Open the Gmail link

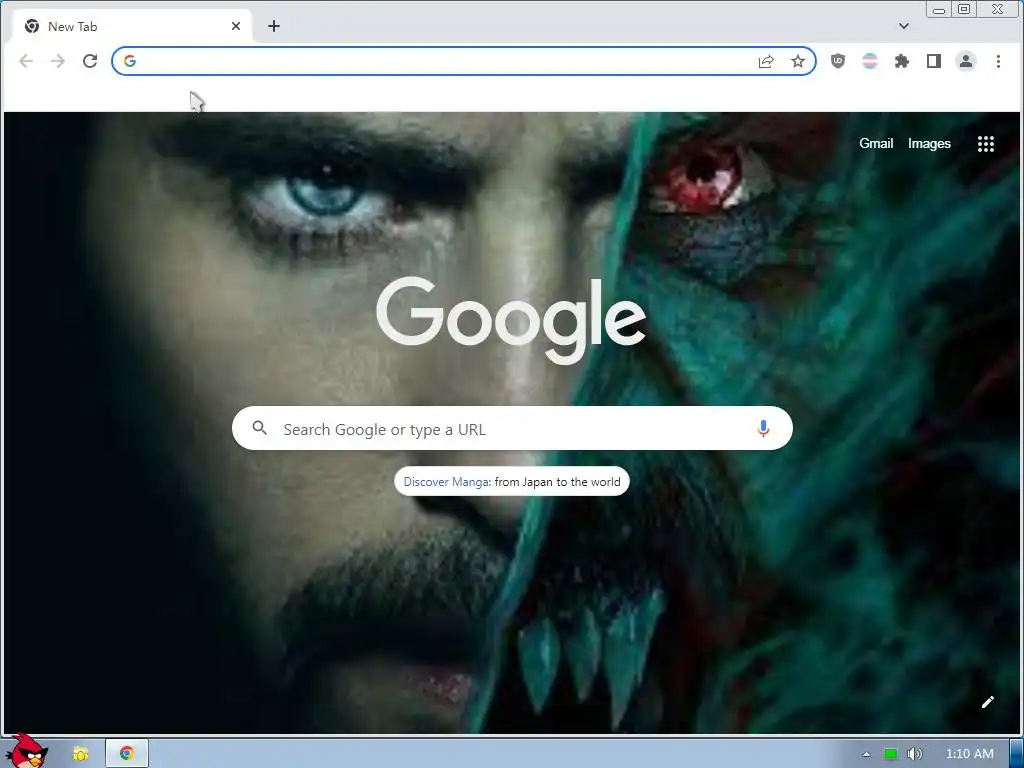point(876,144)
